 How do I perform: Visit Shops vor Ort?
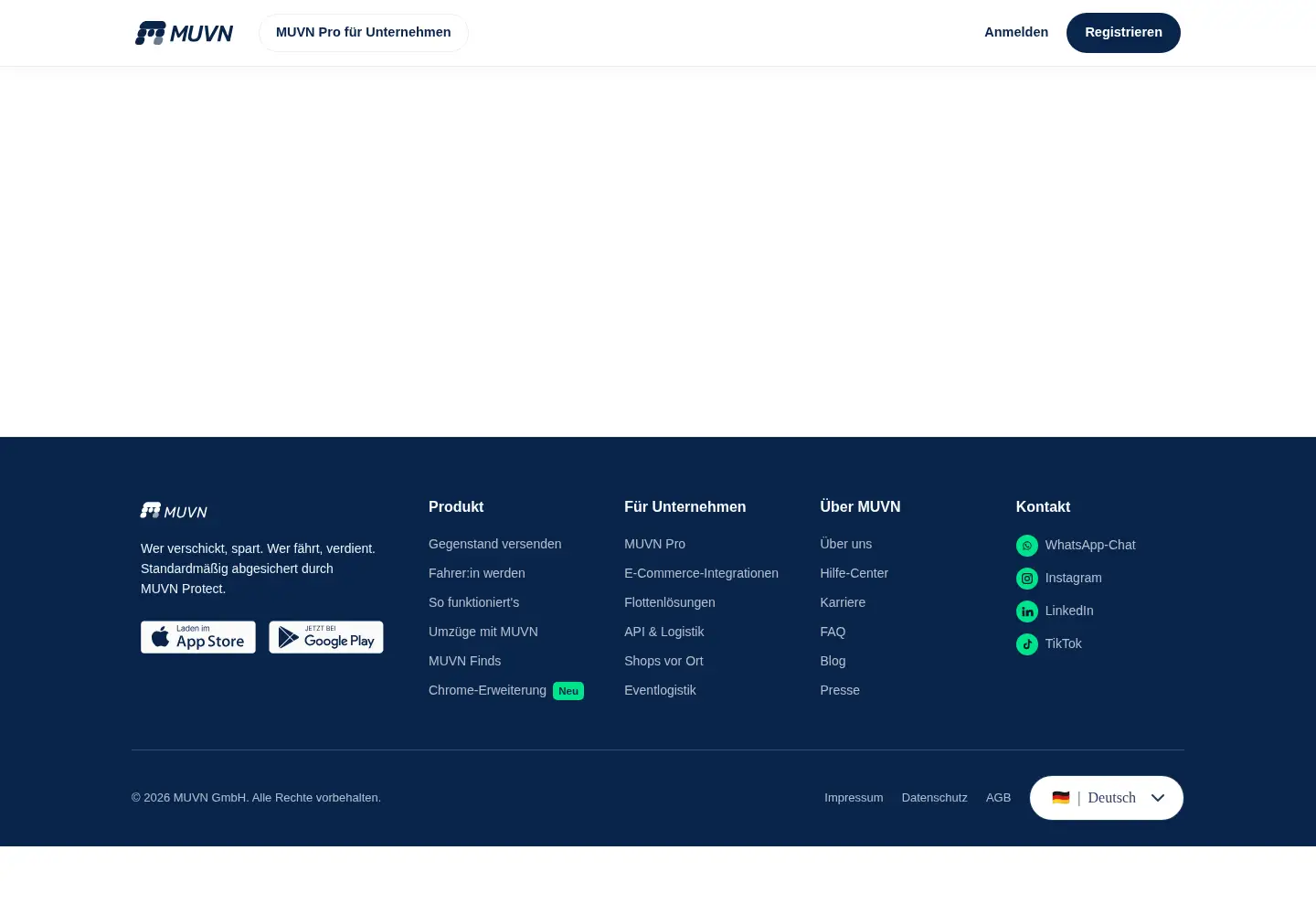(663, 661)
